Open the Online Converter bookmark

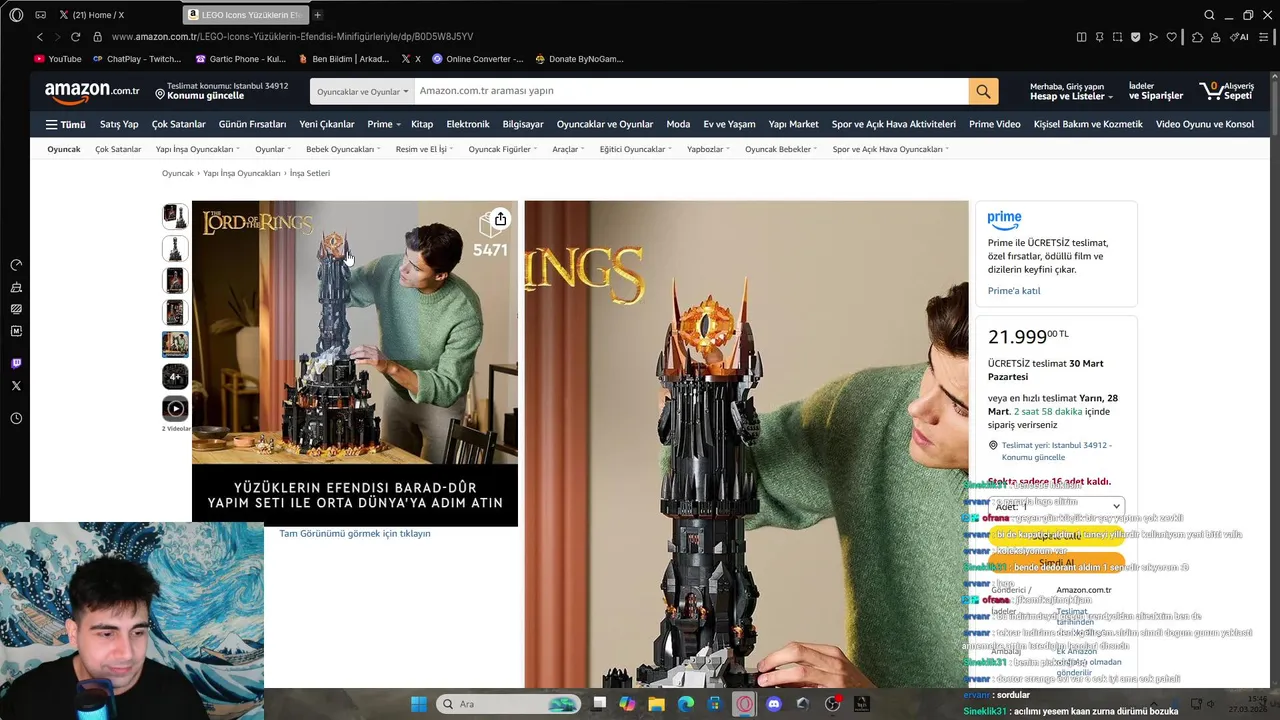477,59
